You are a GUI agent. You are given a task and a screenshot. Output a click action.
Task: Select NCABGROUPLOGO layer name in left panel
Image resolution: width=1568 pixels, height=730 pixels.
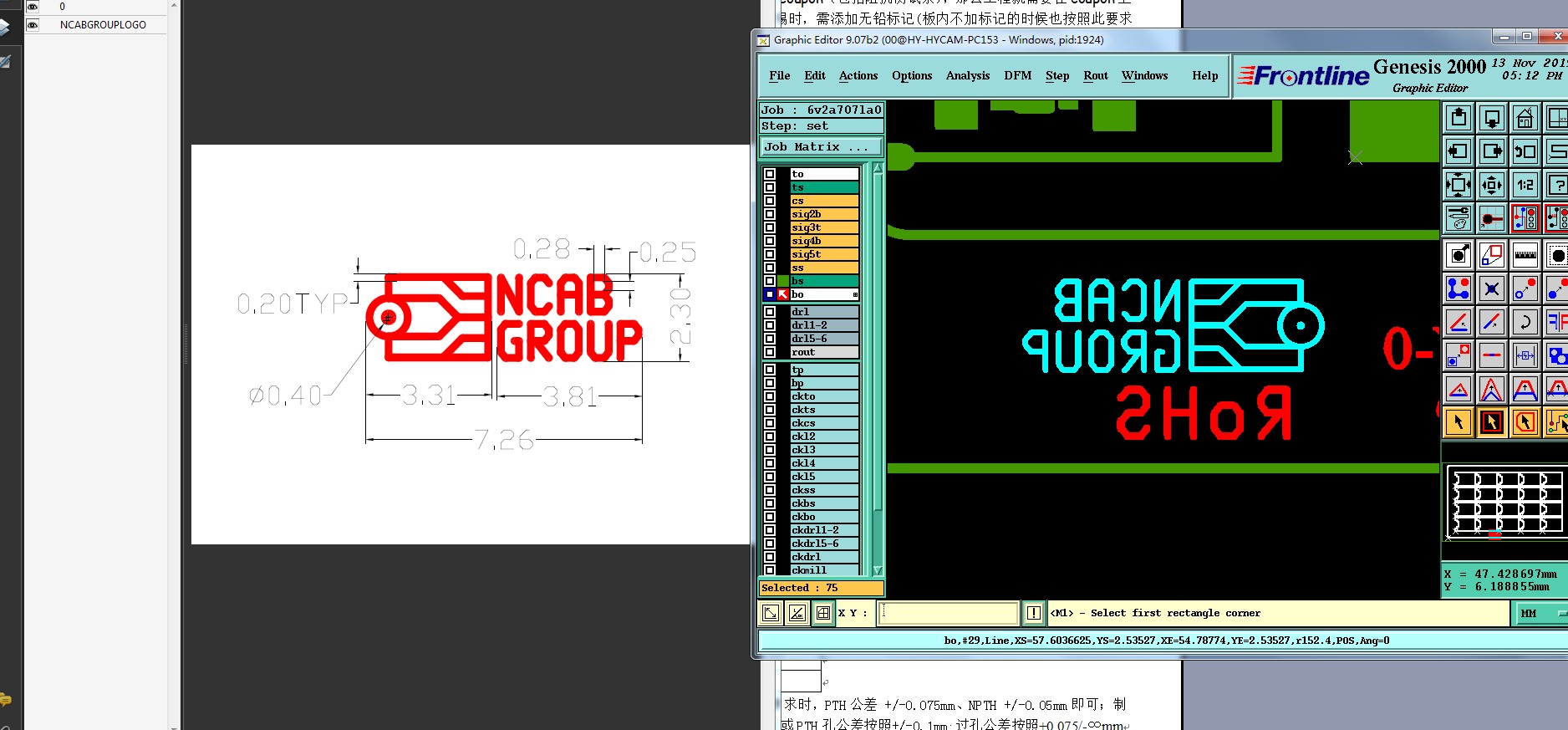click(x=103, y=25)
